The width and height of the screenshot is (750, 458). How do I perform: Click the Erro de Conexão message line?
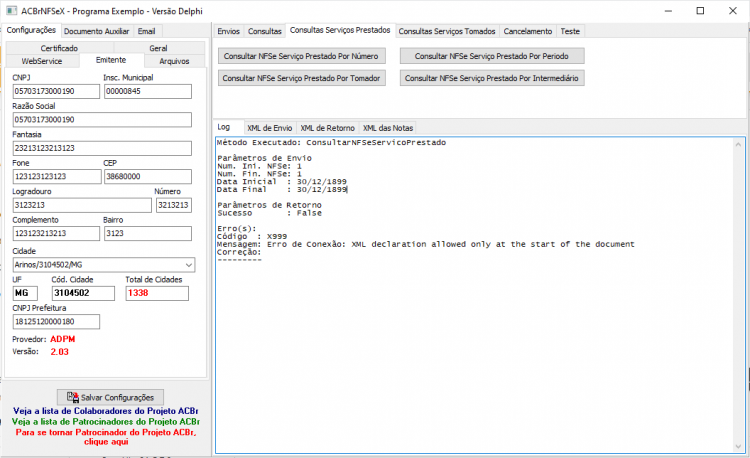426,244
